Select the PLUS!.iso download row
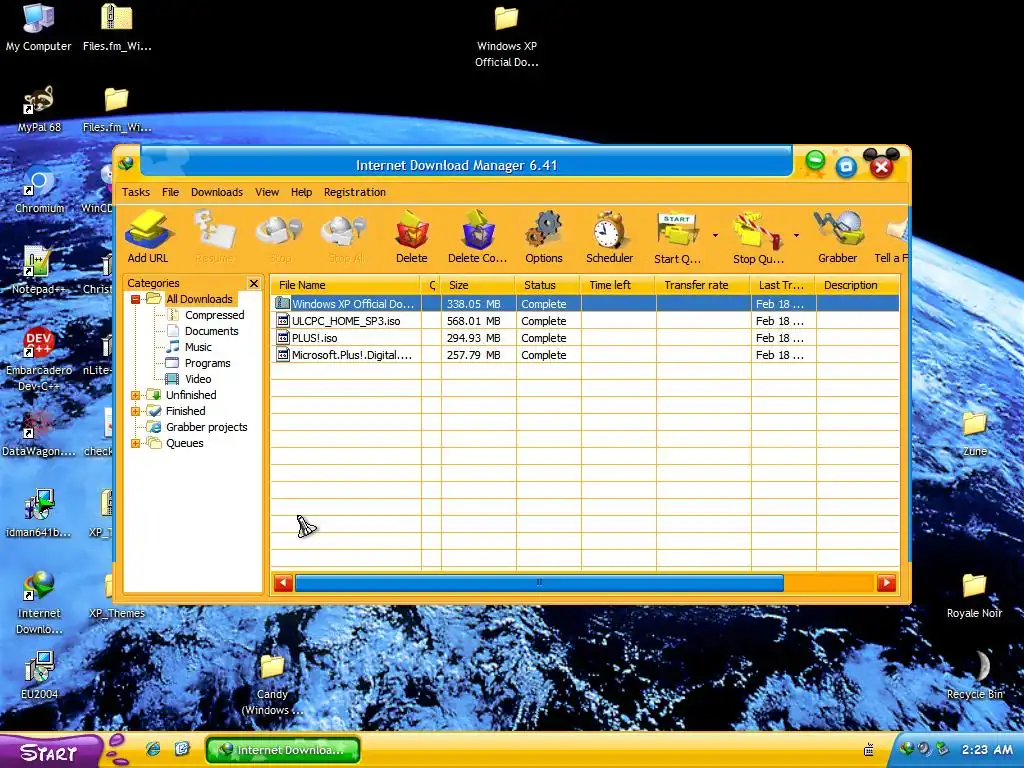Image resolution: width=1024 pixels, height=768 pixels. click(585, 338)
